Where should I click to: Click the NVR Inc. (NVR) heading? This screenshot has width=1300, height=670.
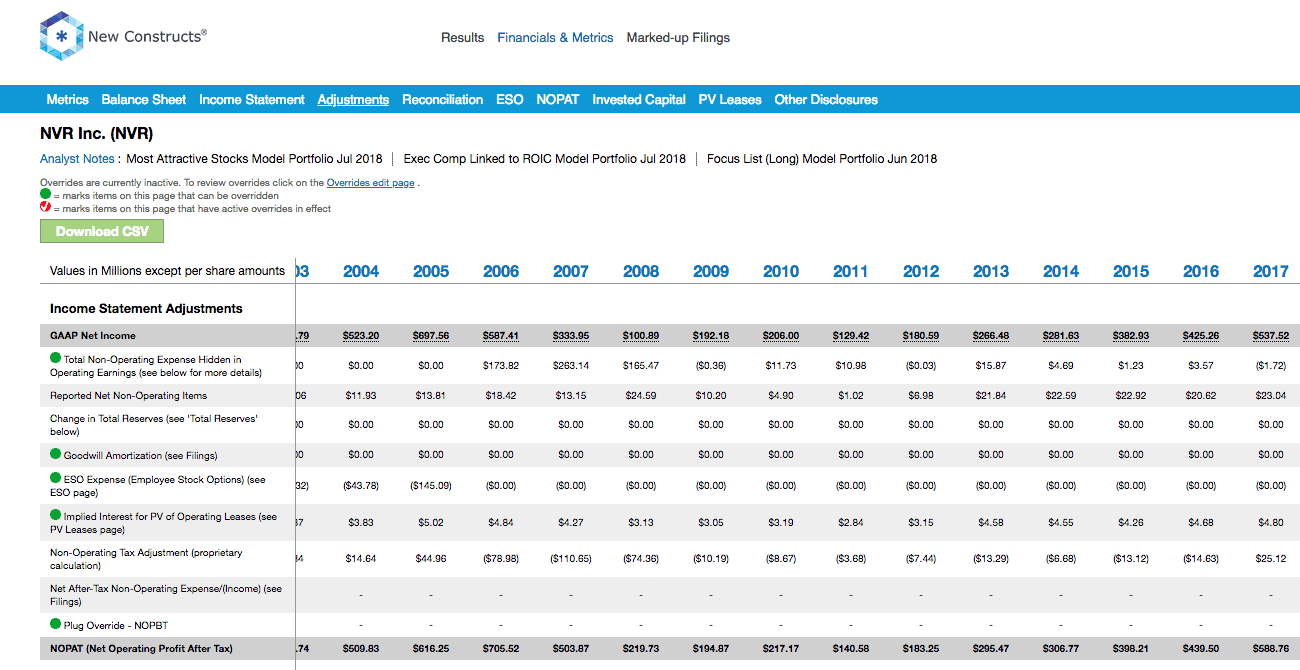pos(96,133)
